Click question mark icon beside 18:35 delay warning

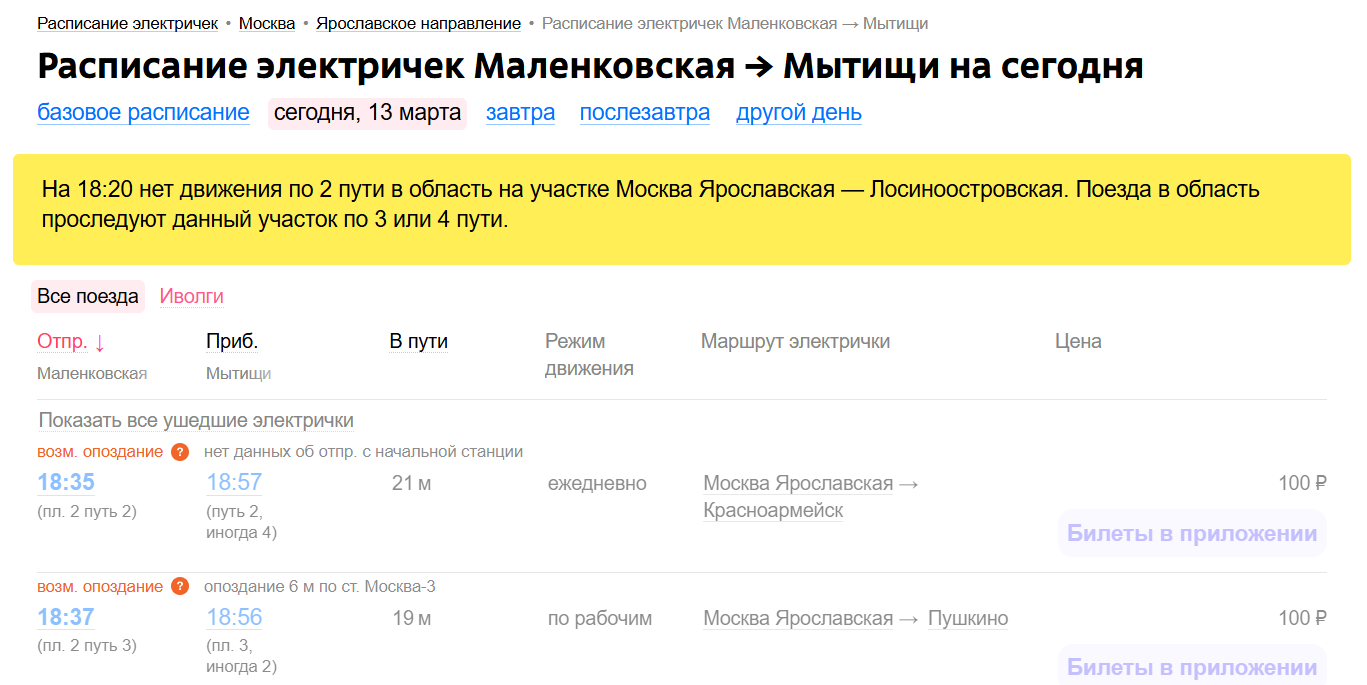pyautogui.click(x=180, y=452)
